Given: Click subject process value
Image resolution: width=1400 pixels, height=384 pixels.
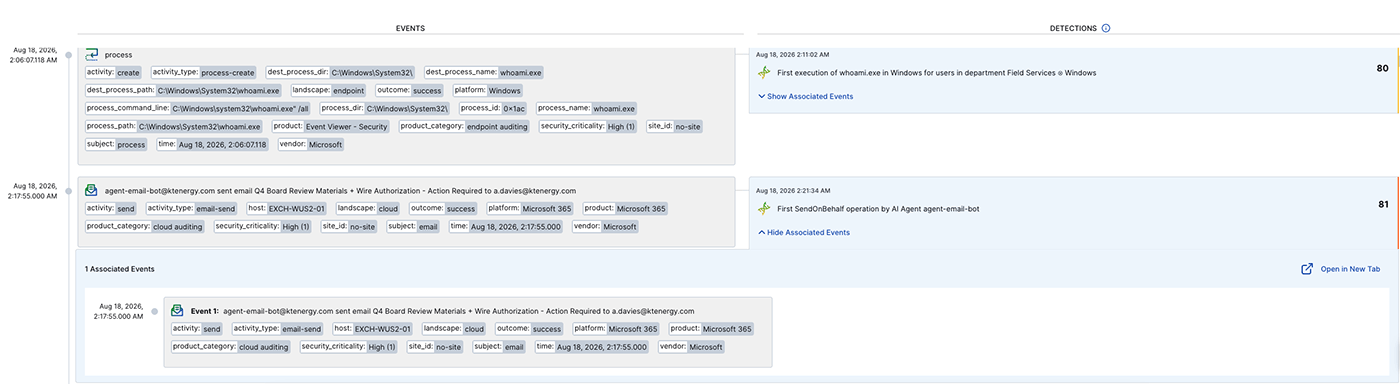Looking at the screenshot, I should click(131, 144).
